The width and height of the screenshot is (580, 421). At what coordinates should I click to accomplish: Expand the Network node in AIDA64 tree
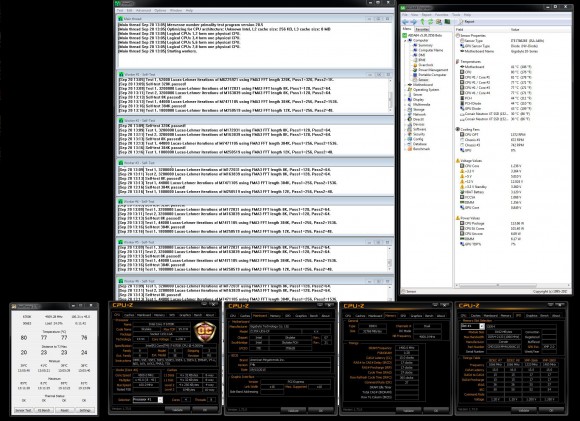click(x=405, y=114)
